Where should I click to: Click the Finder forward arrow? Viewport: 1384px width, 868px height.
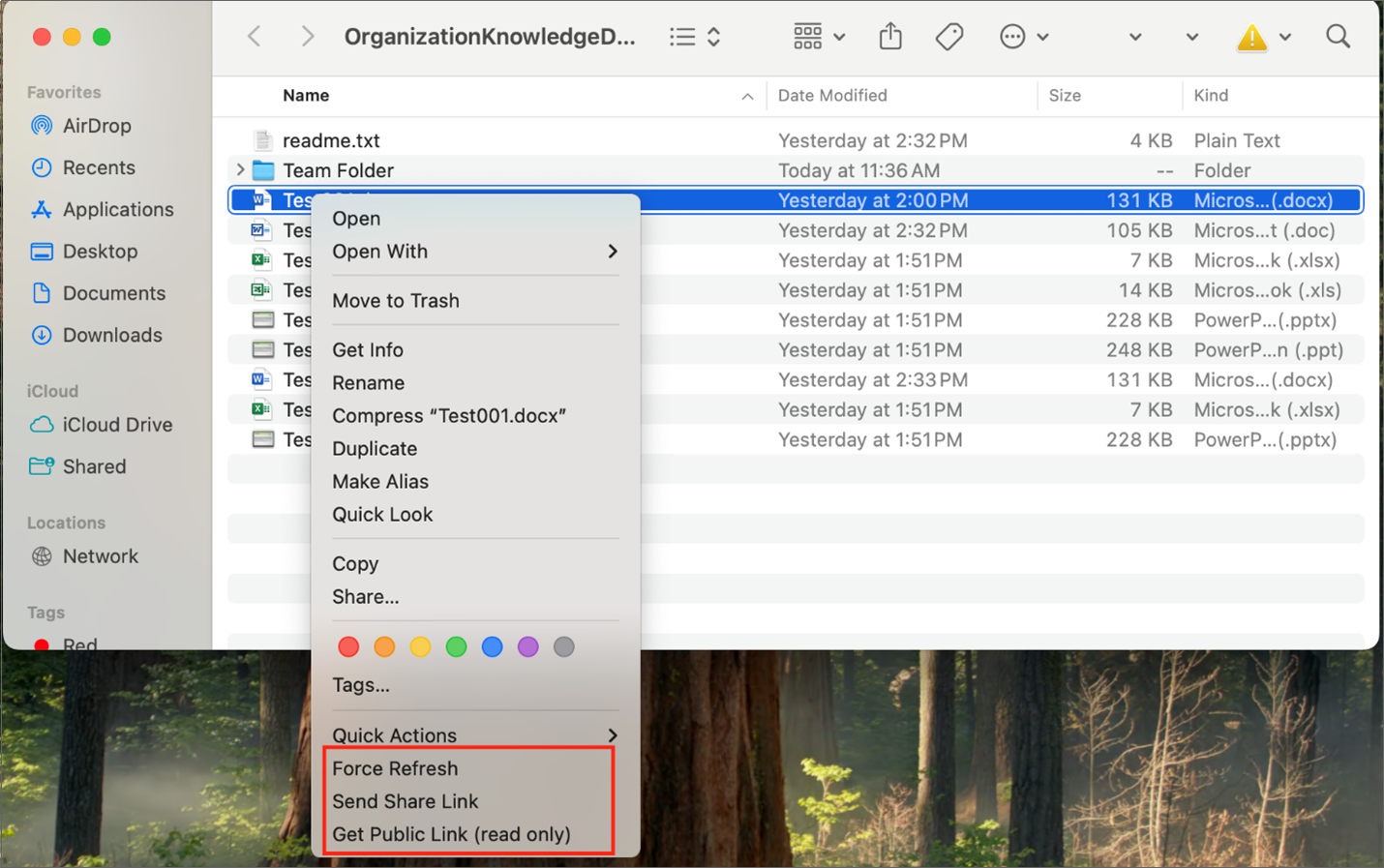click(x=308, y=37)
